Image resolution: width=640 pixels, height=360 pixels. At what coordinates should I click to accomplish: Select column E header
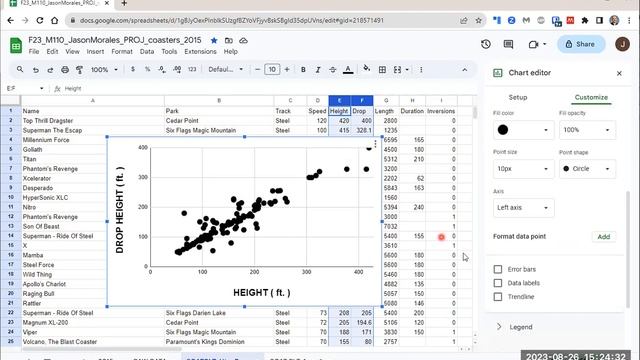(339, 100)
